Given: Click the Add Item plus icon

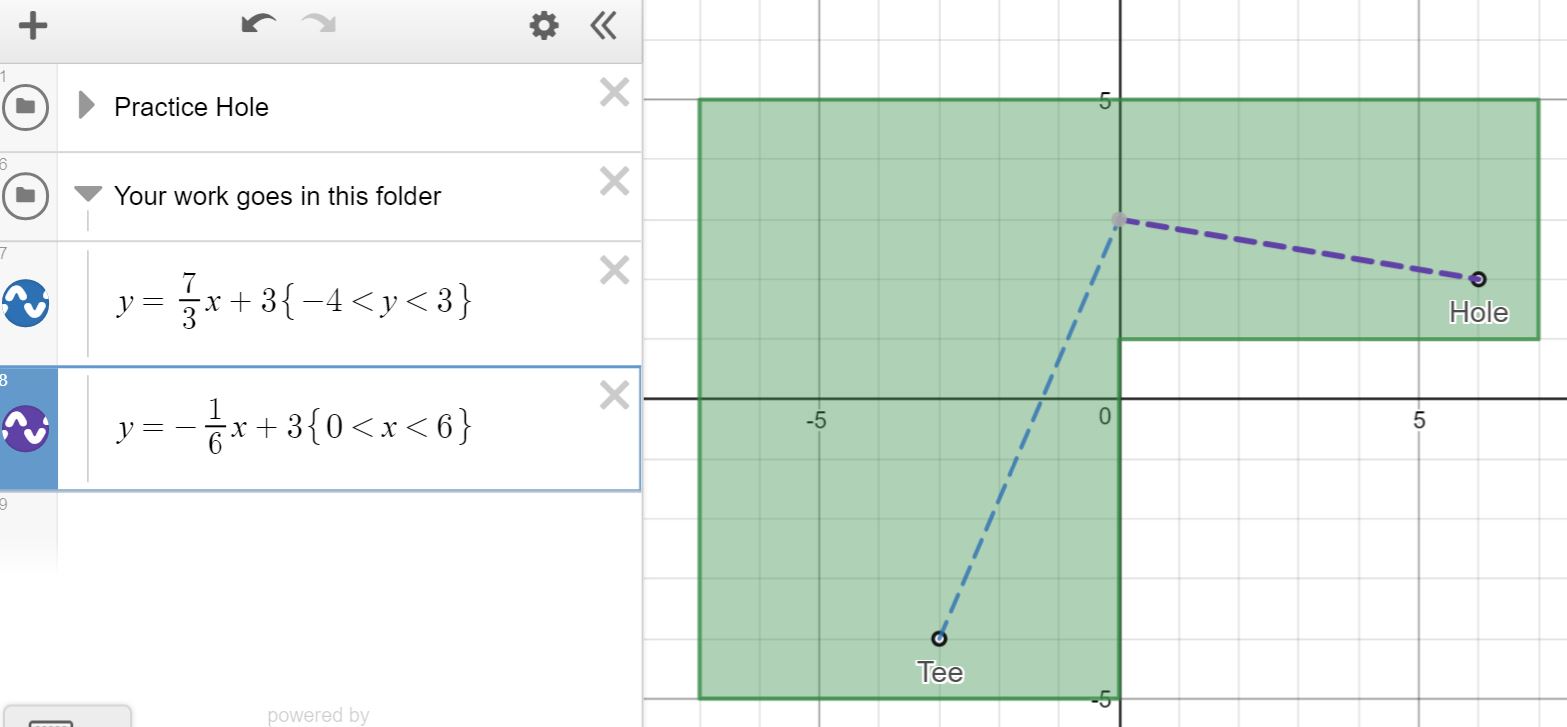Looking at the screenshot, I should tap(33, 26).
